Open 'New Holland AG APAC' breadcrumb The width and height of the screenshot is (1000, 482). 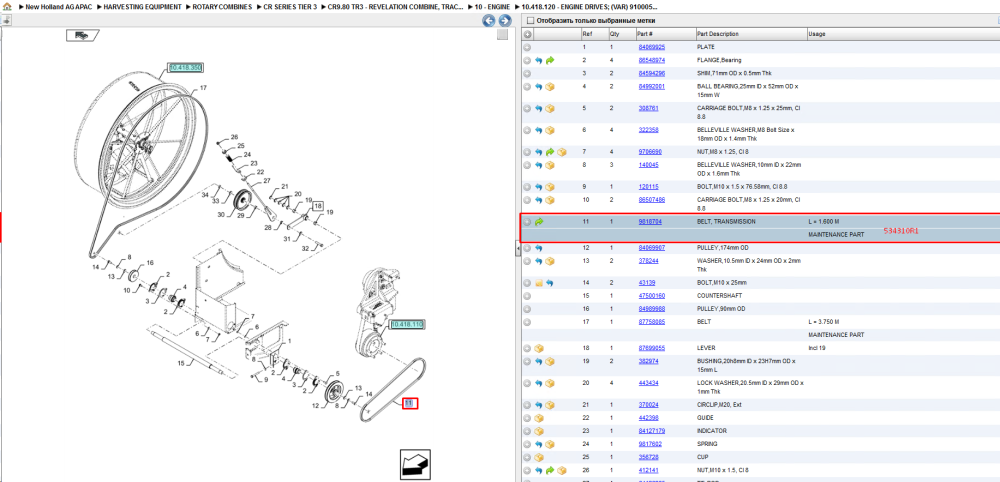[x=58, y=6]
